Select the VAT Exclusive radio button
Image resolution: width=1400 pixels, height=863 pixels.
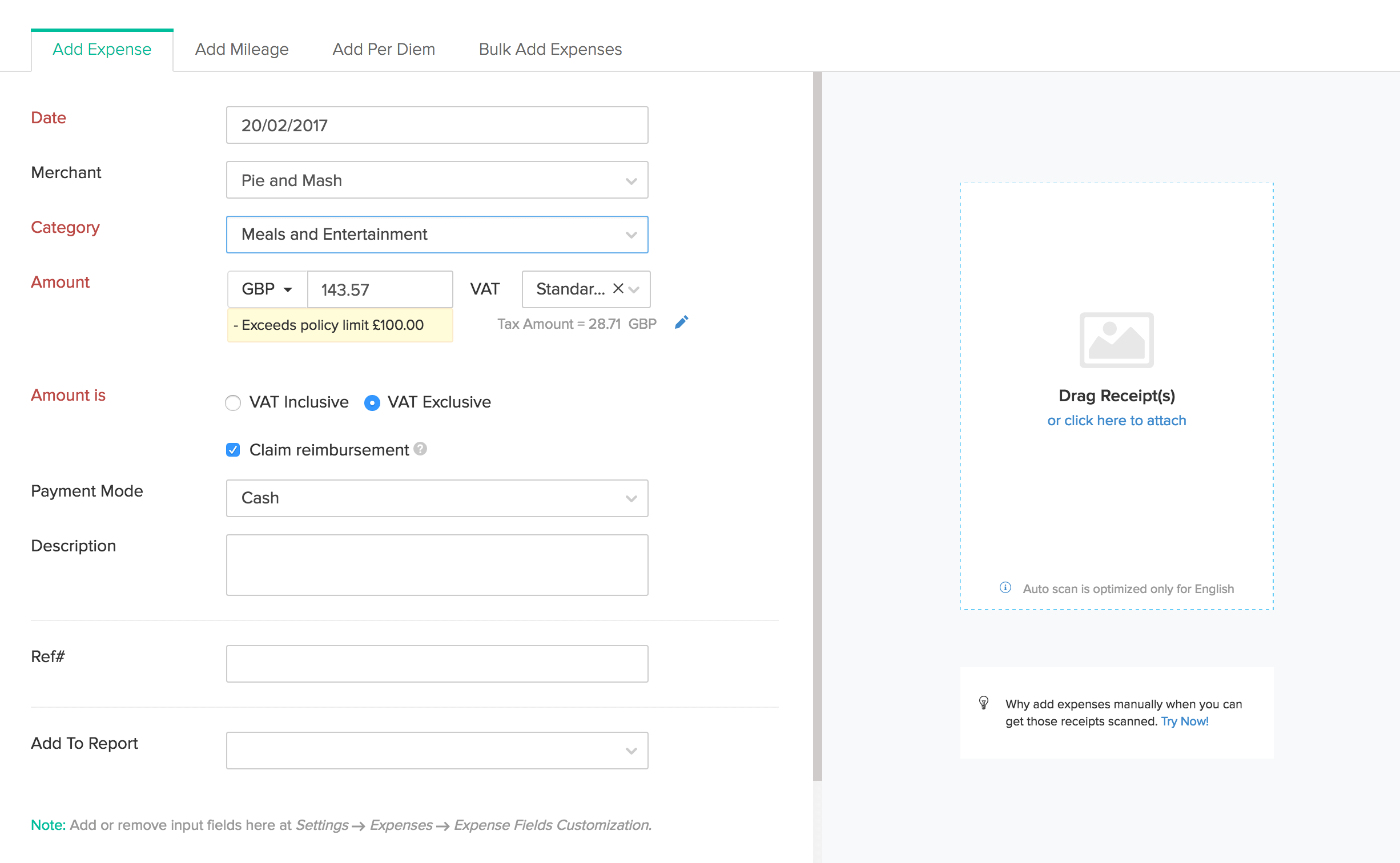point(372,402)
